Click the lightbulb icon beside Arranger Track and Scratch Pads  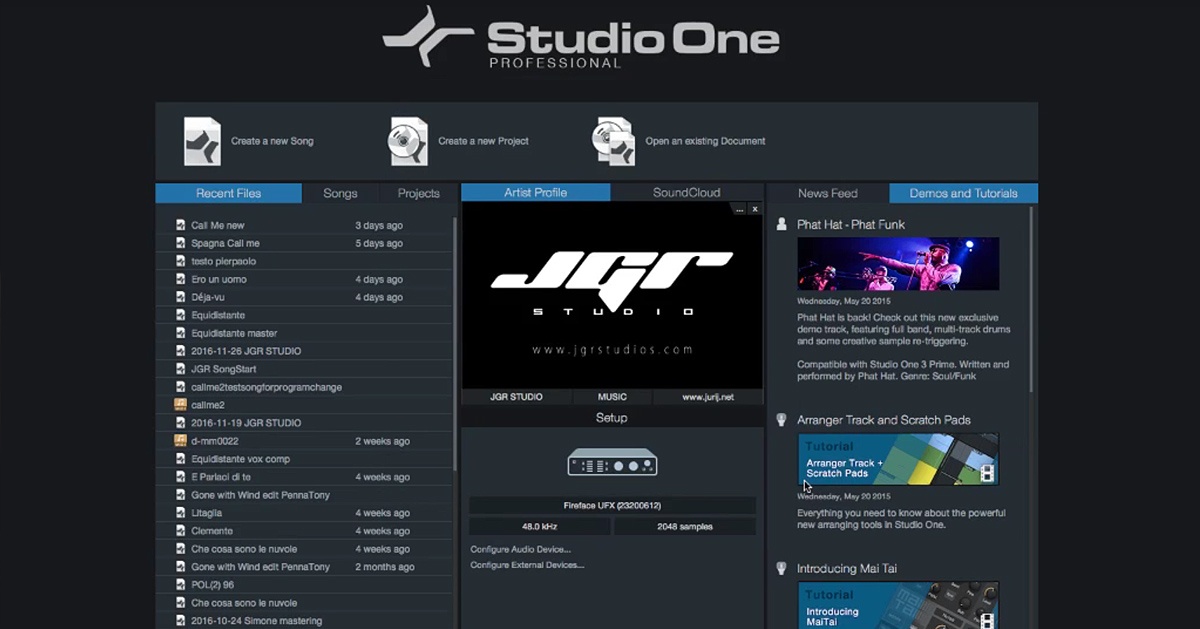(x=782, y=420)
